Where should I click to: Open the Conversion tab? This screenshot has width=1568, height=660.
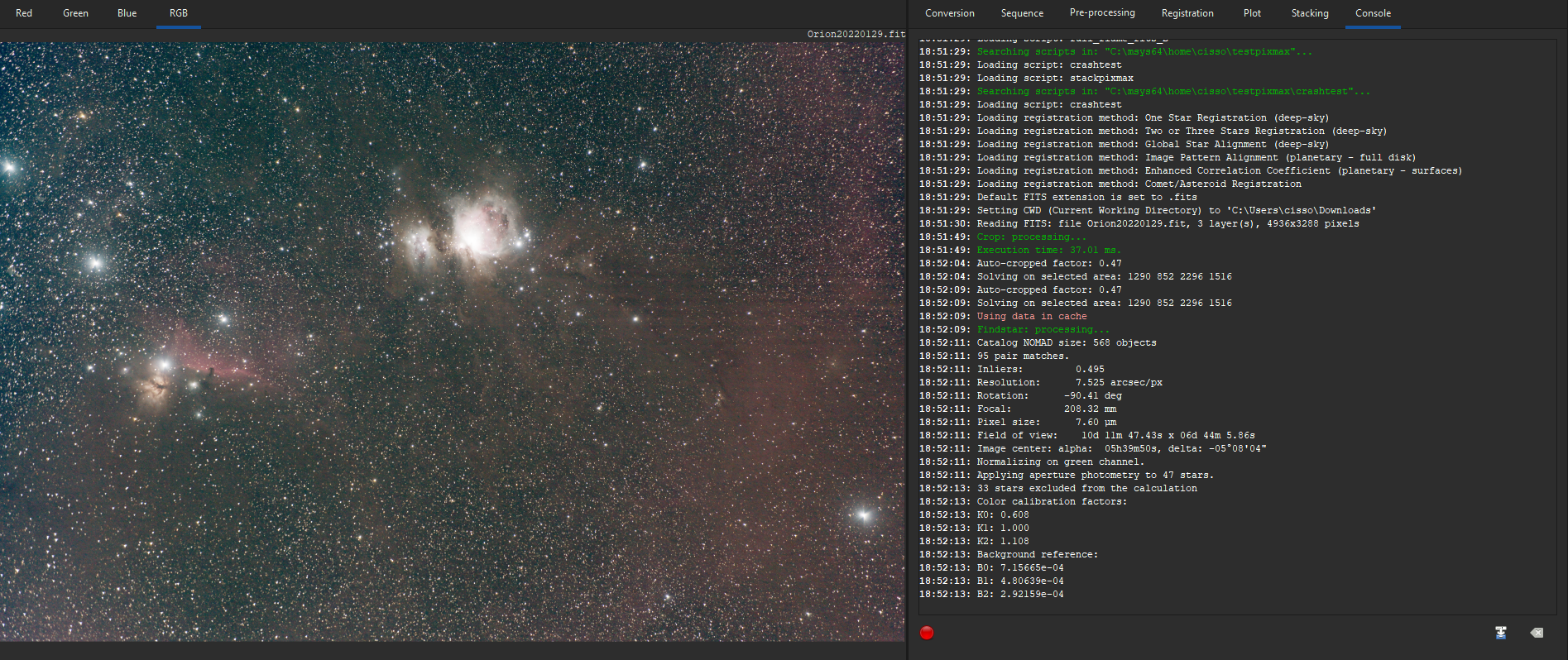pyautogui.click(x=950, y=13)
